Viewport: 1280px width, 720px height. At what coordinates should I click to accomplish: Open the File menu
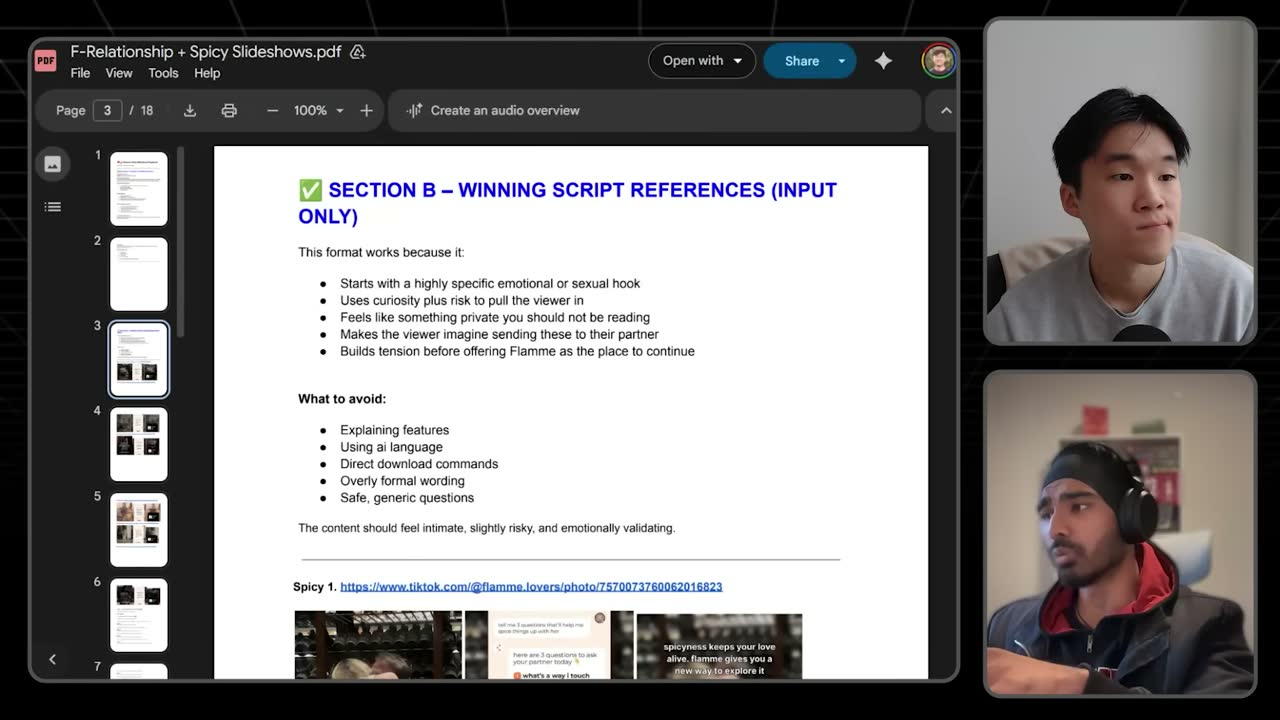80,73
